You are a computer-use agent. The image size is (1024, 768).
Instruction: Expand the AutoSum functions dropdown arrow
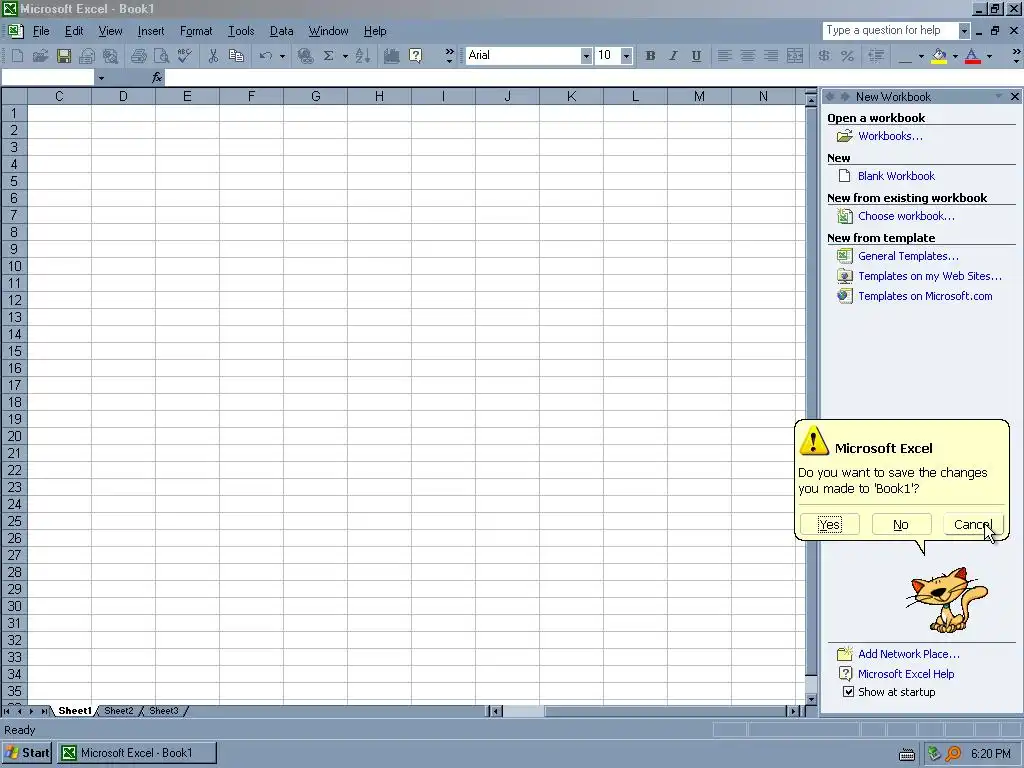(345, 56)
